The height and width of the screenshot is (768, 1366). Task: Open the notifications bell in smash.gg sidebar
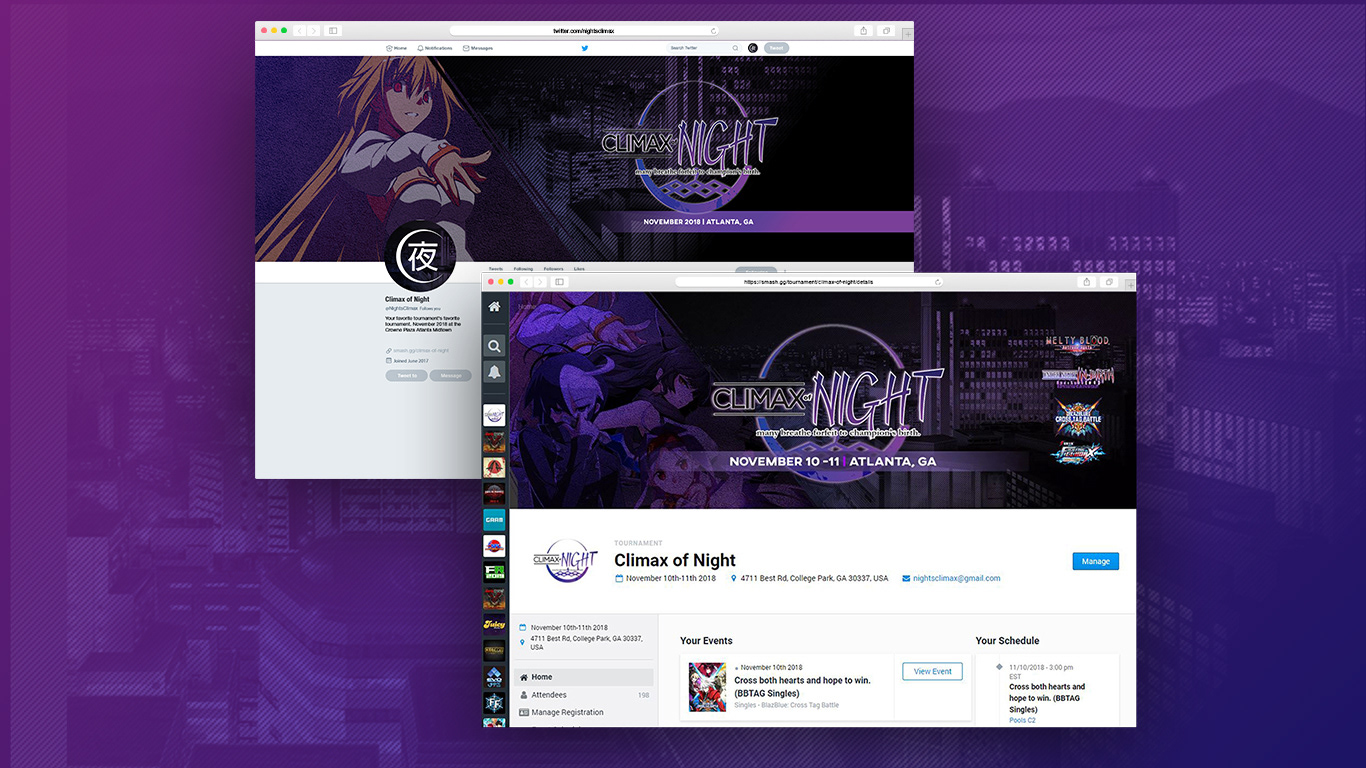[x=494, y=372]
